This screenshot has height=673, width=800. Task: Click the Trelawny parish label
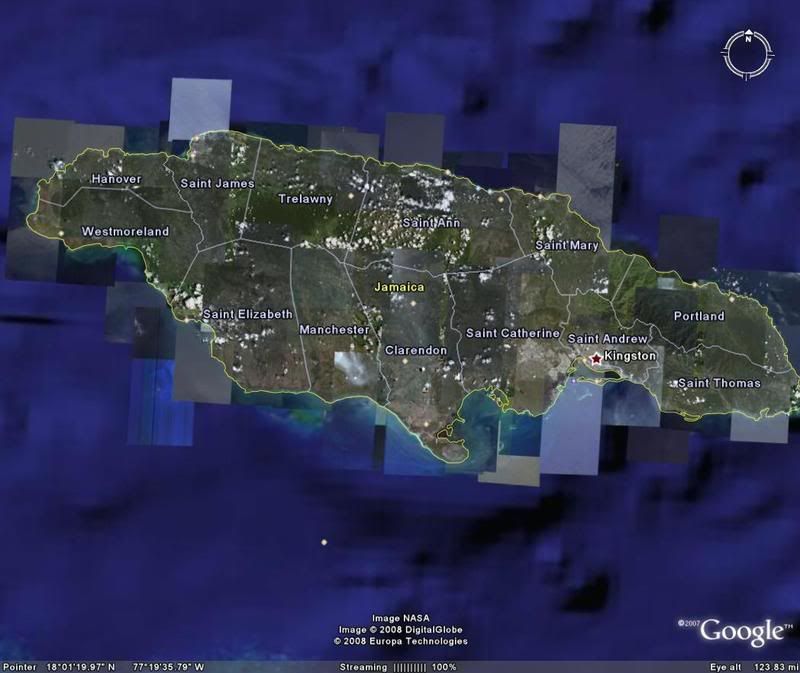tap(305, 199)
